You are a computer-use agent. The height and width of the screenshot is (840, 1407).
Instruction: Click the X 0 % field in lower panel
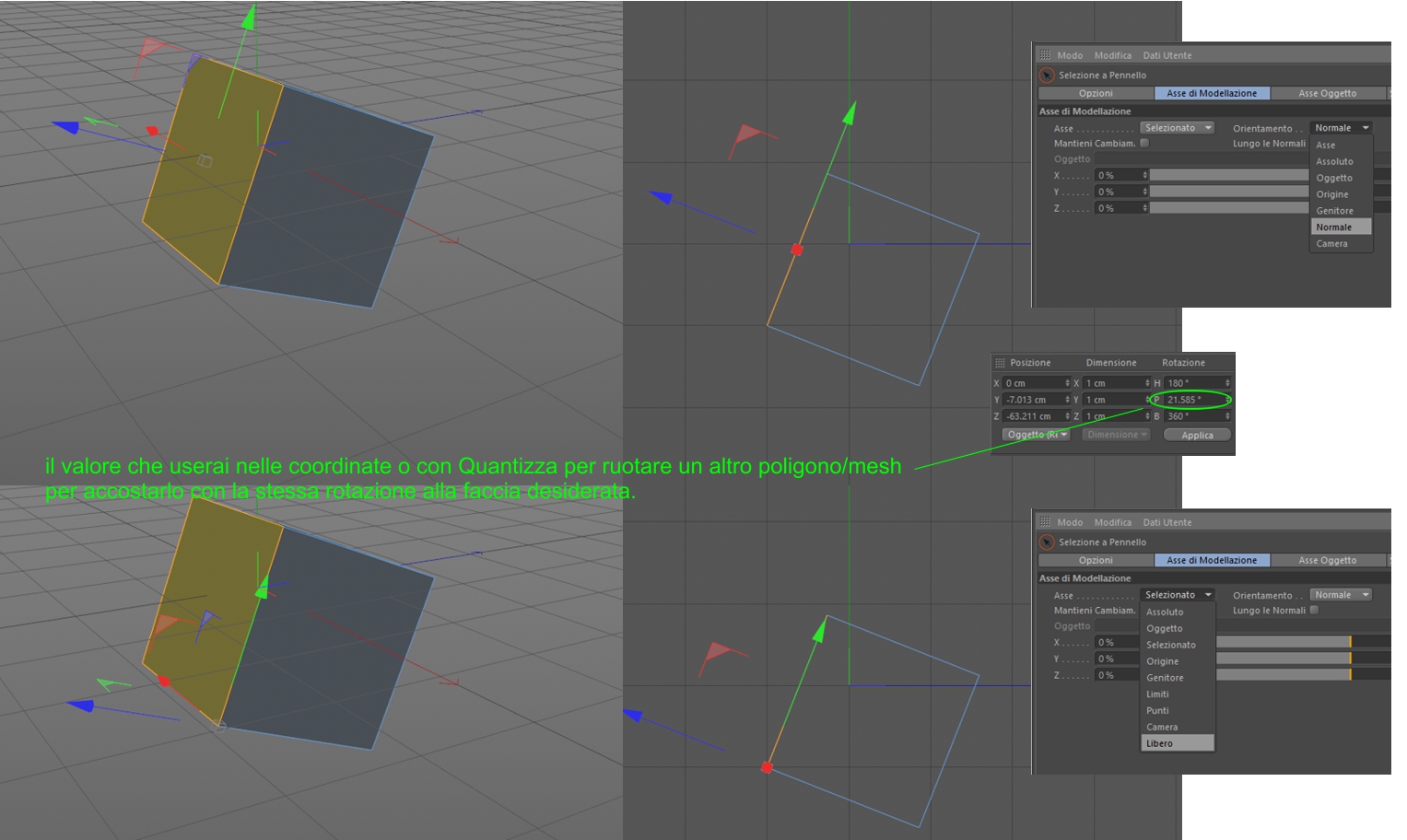pyautogui.click(x=1118, y=642)
